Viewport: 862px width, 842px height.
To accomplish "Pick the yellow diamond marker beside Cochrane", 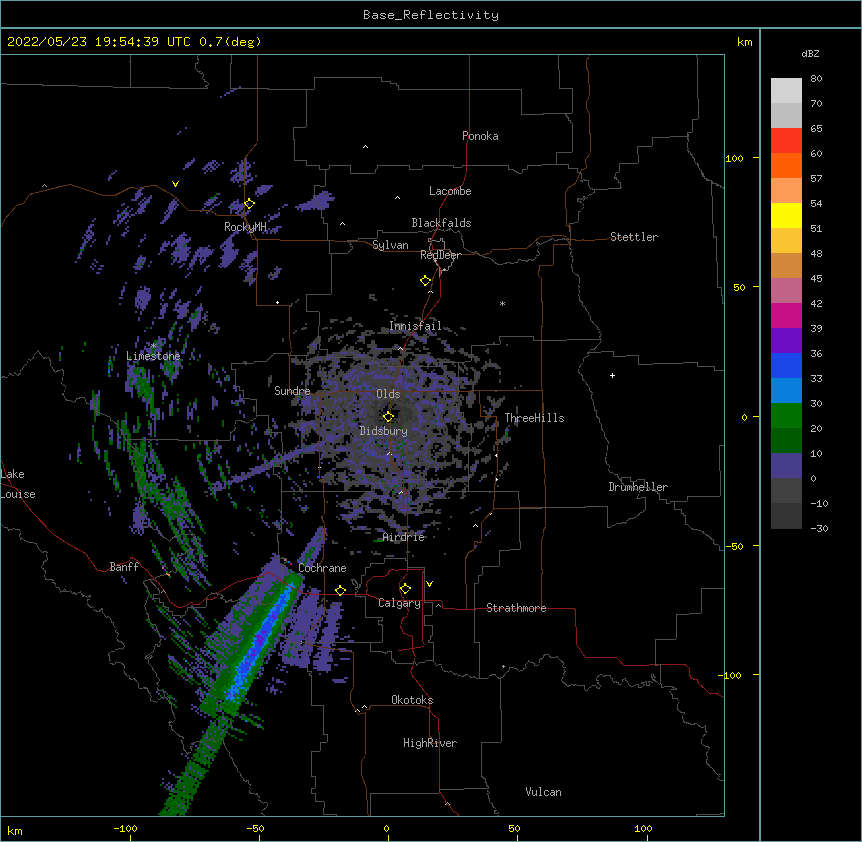I will pyautogui.click(x=340, y=590).
